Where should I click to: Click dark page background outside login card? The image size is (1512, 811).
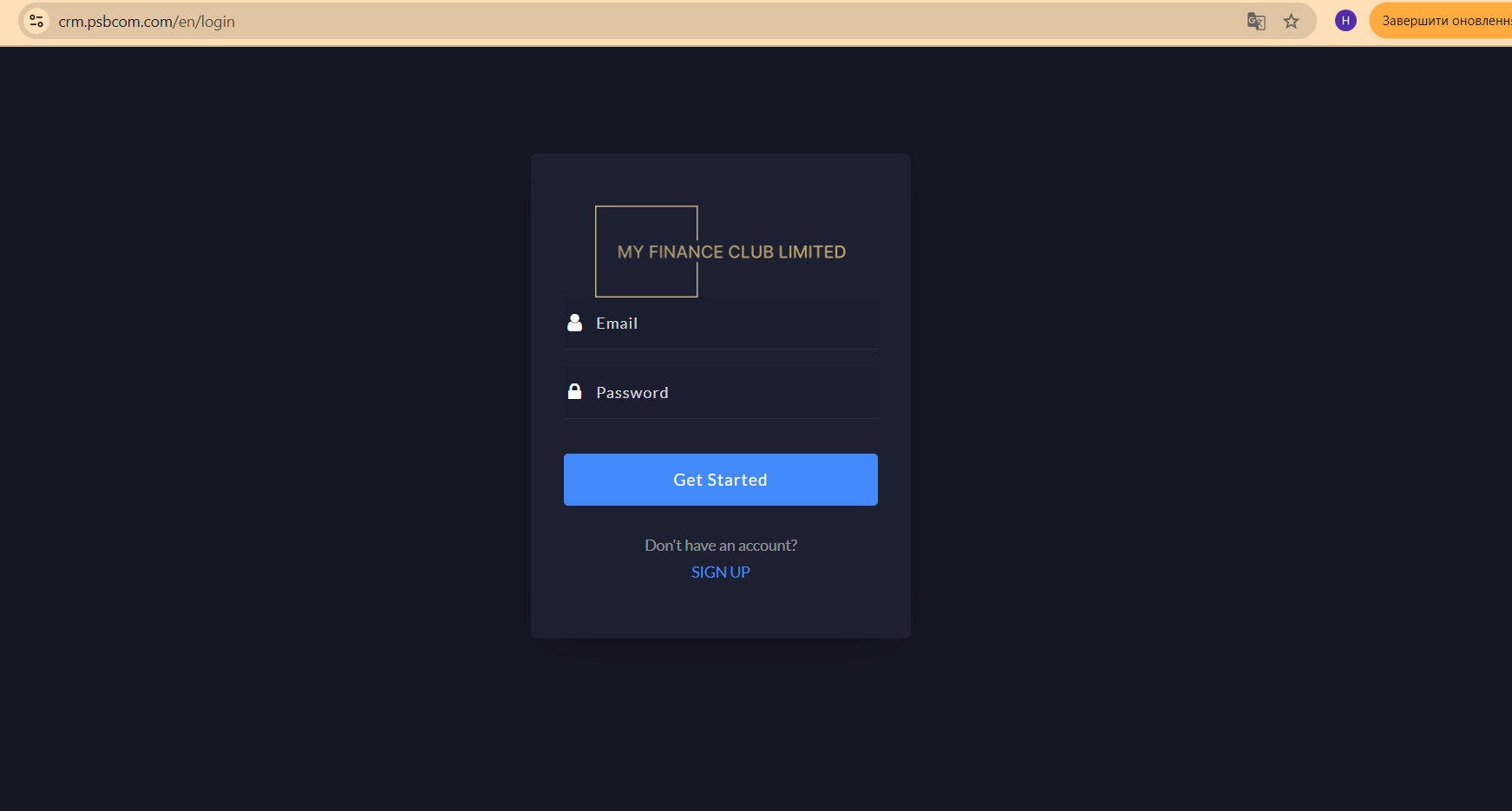point(260,434)
